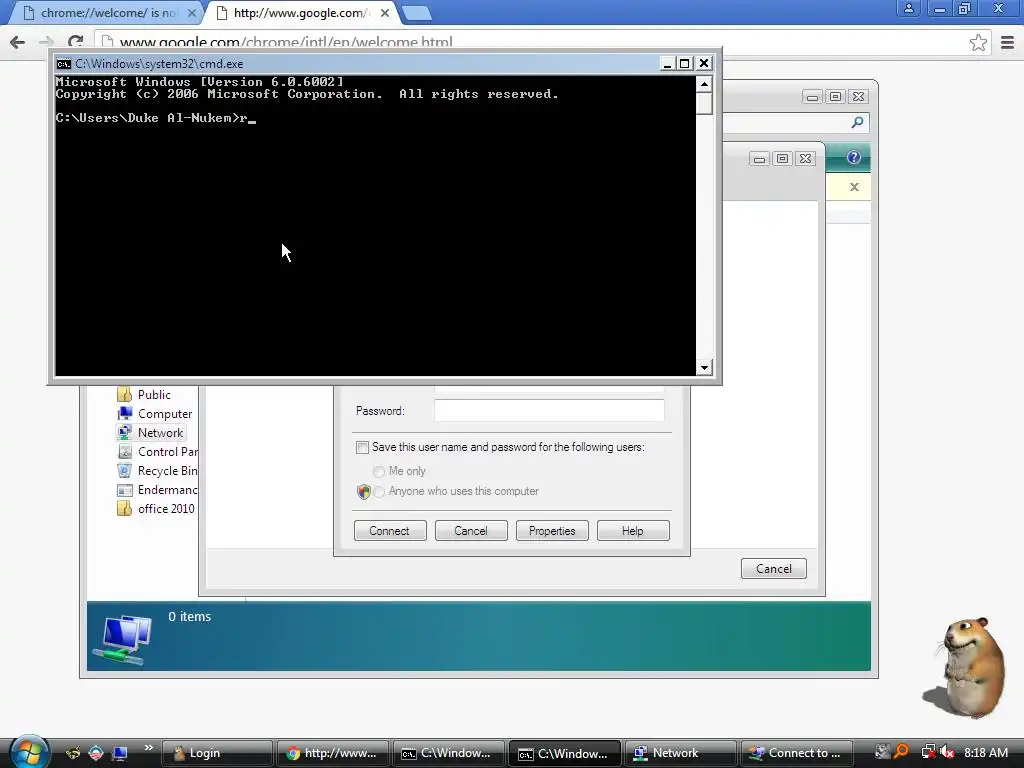
Task: Switch to the Connect to taskbar button
Action: coord(797,753)
